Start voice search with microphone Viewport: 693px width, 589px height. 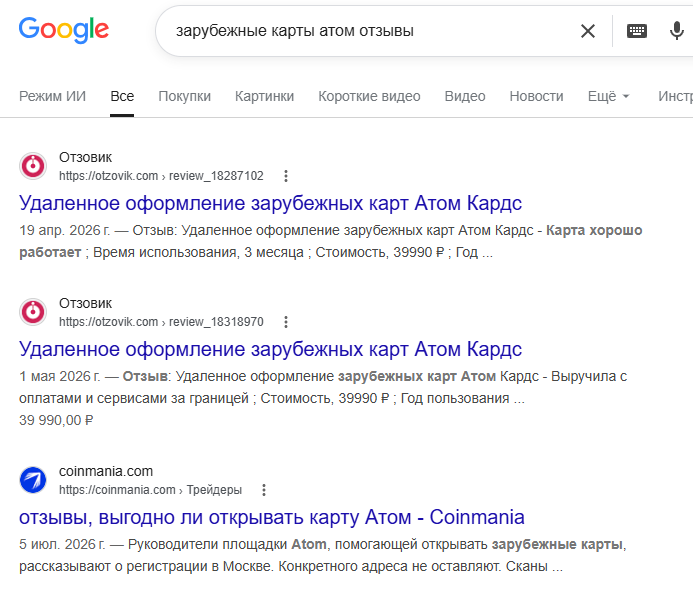point(677,31)
